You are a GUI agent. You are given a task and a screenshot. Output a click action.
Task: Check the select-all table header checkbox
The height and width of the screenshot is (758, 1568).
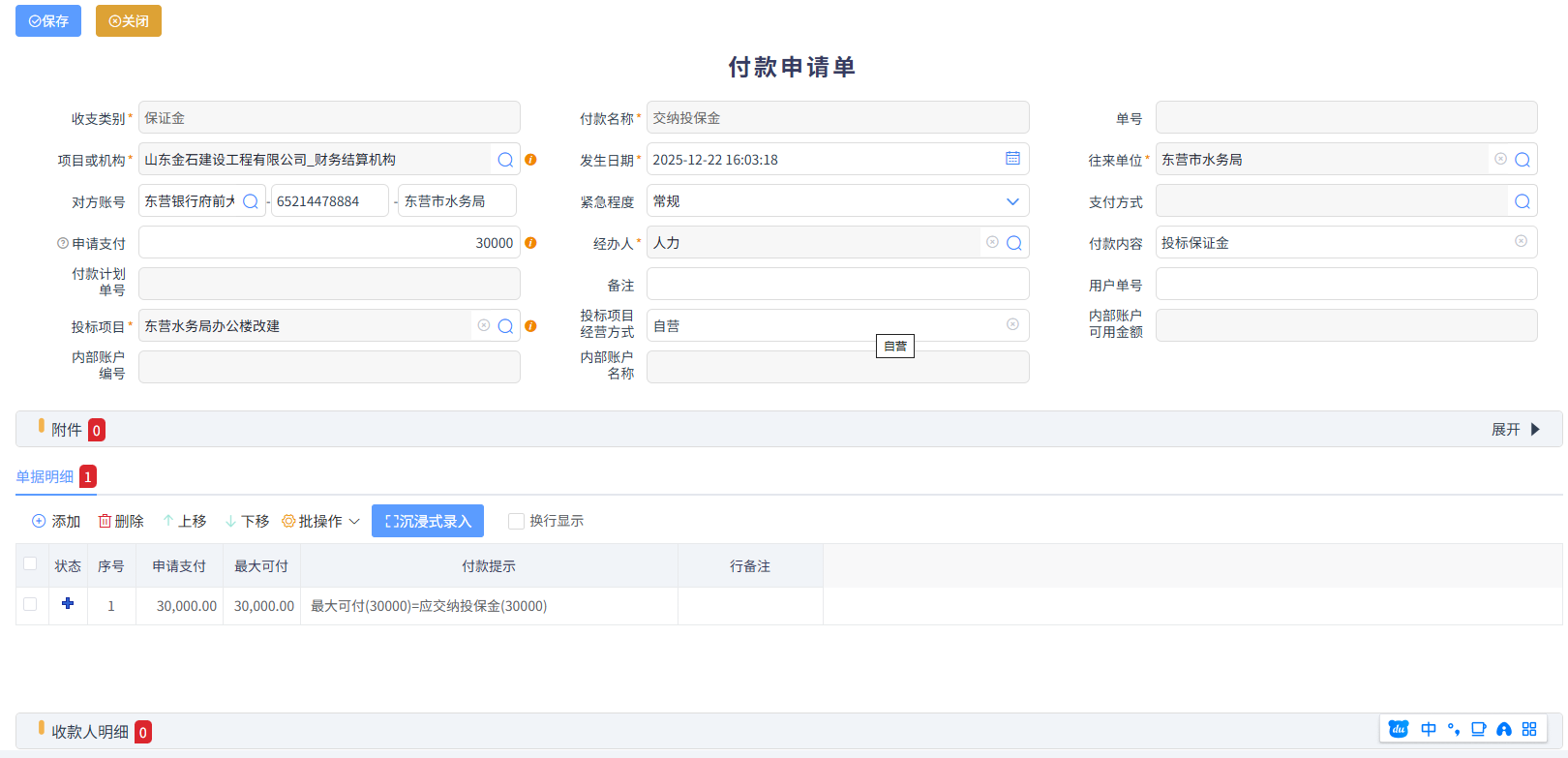point(30,563)
